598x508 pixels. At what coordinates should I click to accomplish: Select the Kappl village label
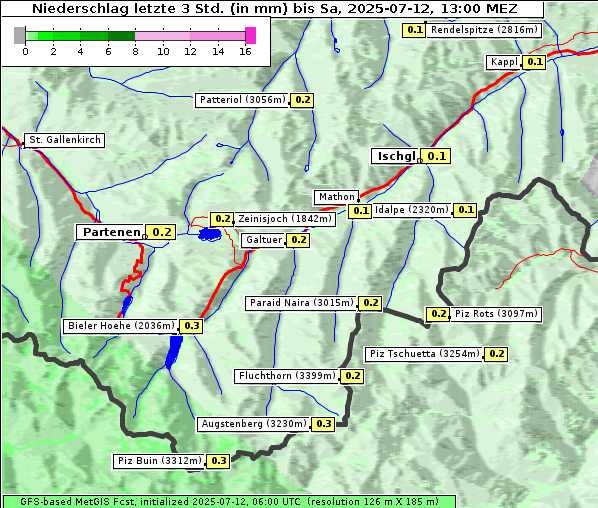coord(504,62)
